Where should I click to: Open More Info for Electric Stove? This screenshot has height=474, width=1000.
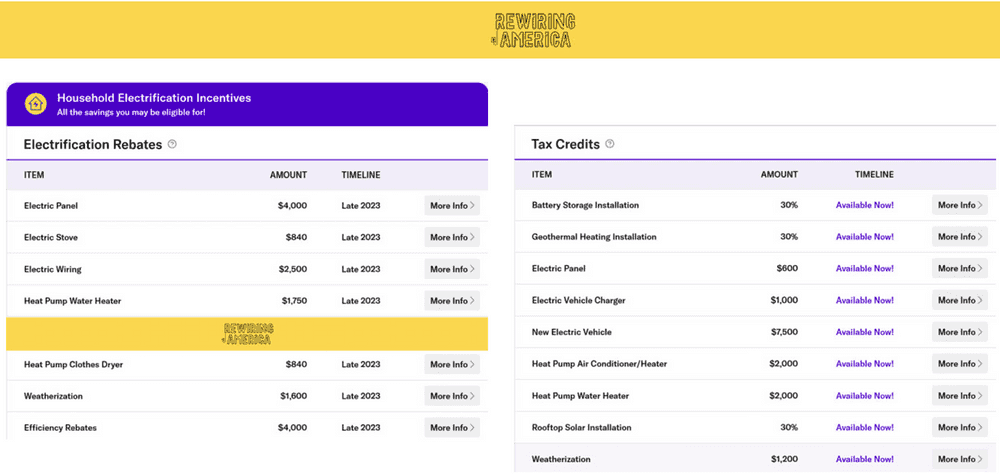pos(452,237)
